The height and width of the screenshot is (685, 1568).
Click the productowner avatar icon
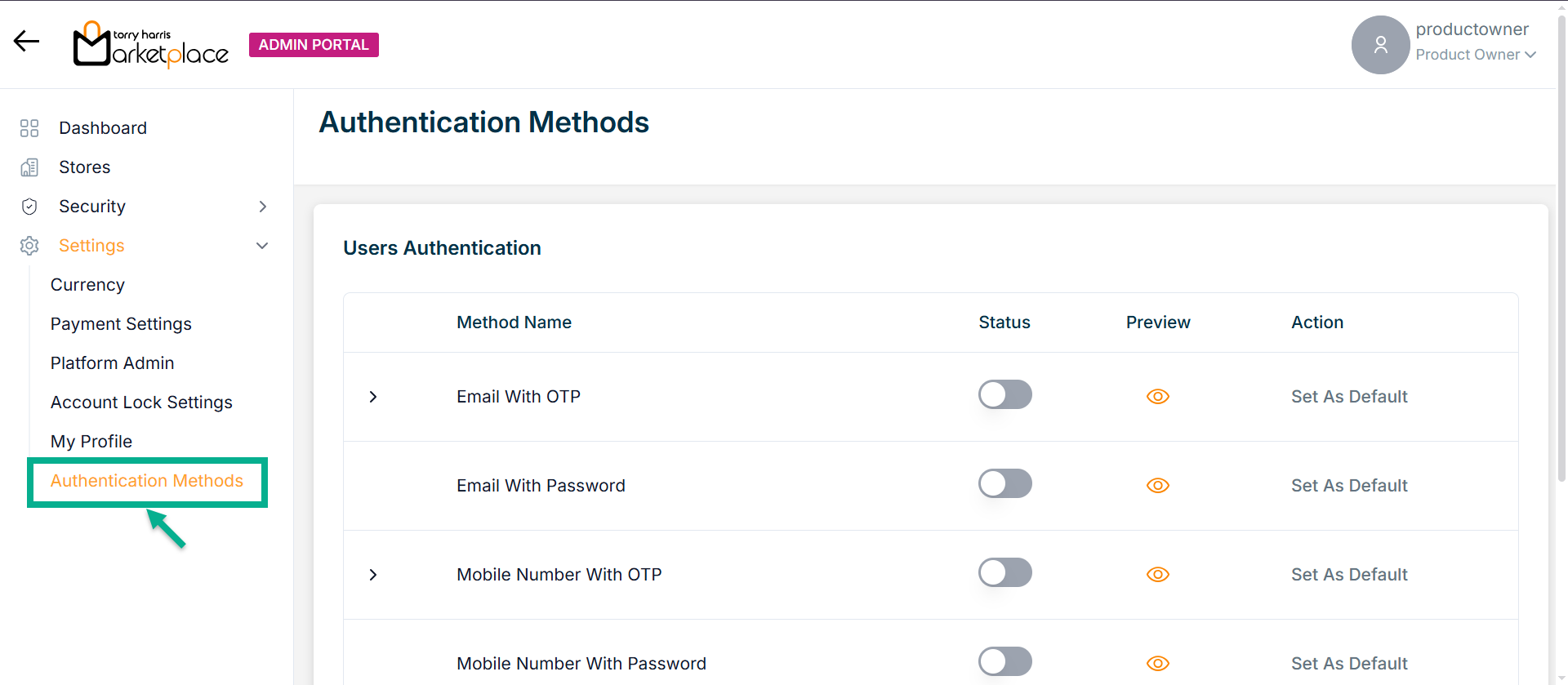1380,45
